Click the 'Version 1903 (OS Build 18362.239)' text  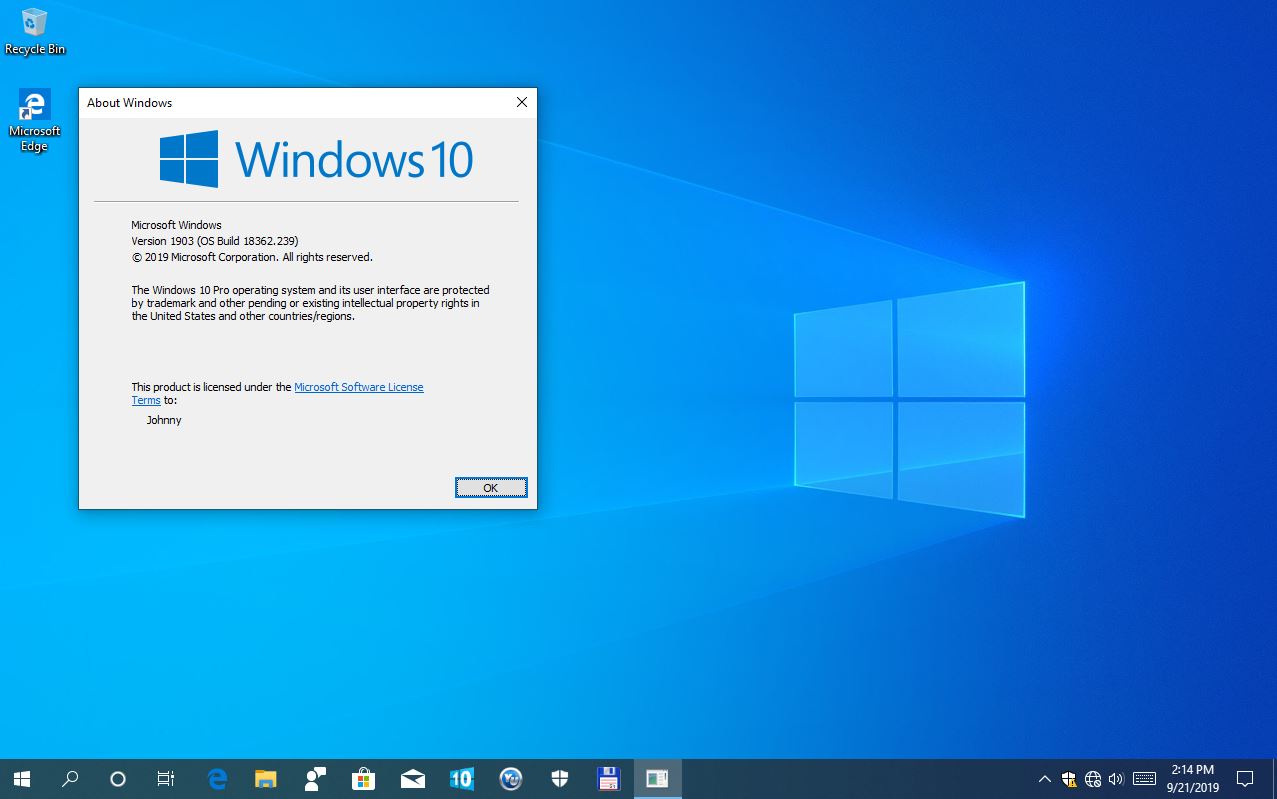point(215,241)
